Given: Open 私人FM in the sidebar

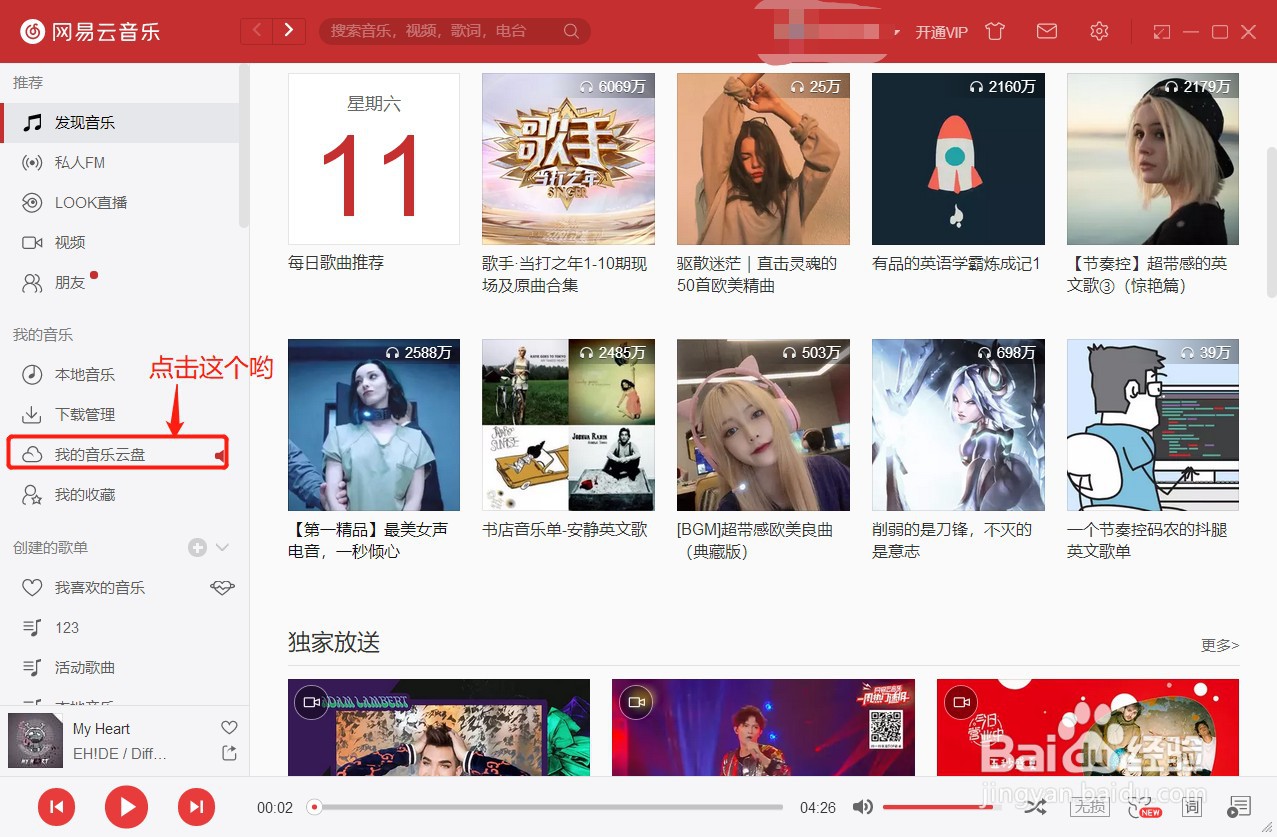Looking at the screenshot, I should 120,162.
